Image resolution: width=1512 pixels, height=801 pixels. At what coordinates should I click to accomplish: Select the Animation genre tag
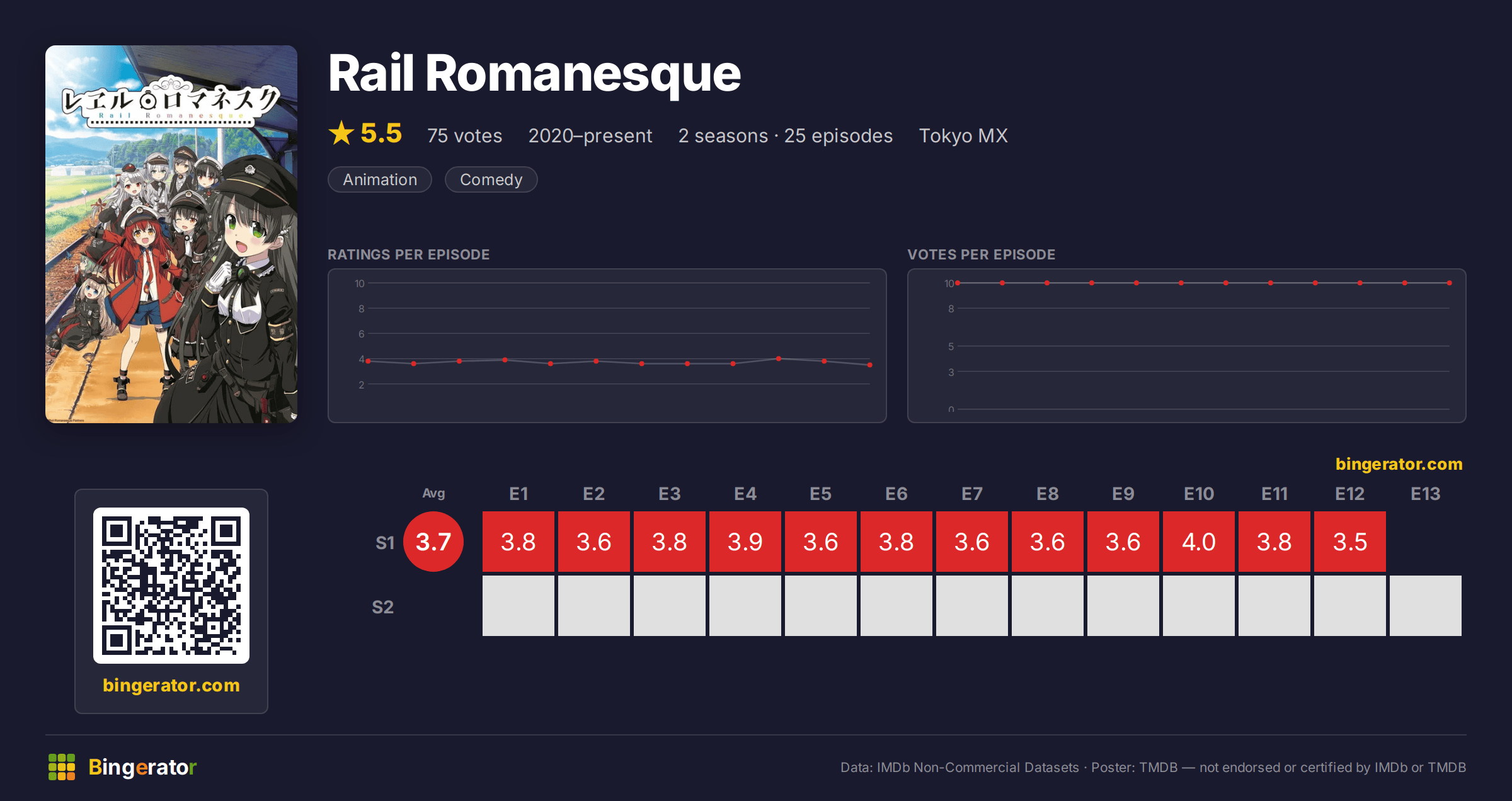pos(380,179)
